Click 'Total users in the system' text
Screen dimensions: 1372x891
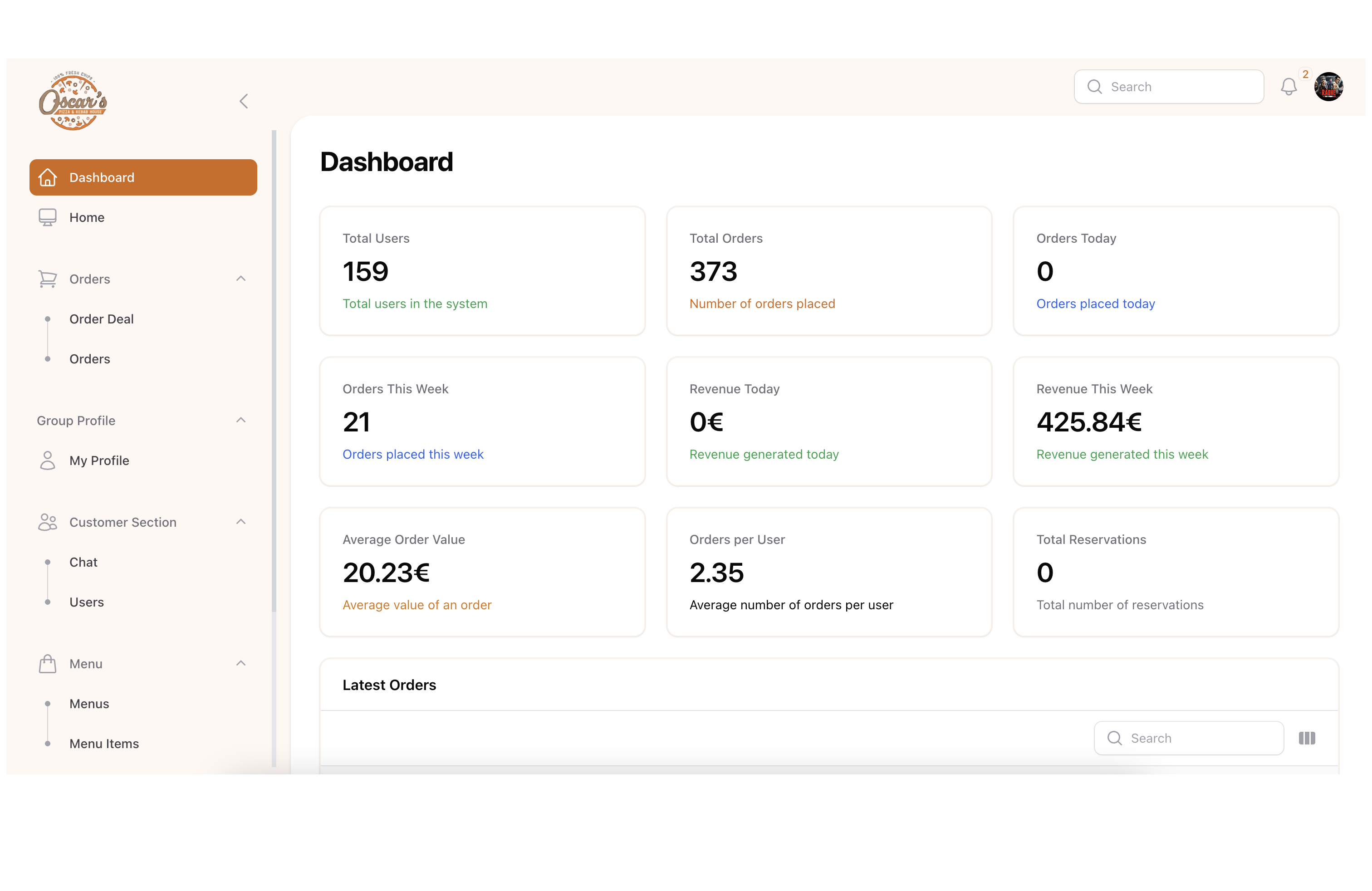click(x=415, y=304)
